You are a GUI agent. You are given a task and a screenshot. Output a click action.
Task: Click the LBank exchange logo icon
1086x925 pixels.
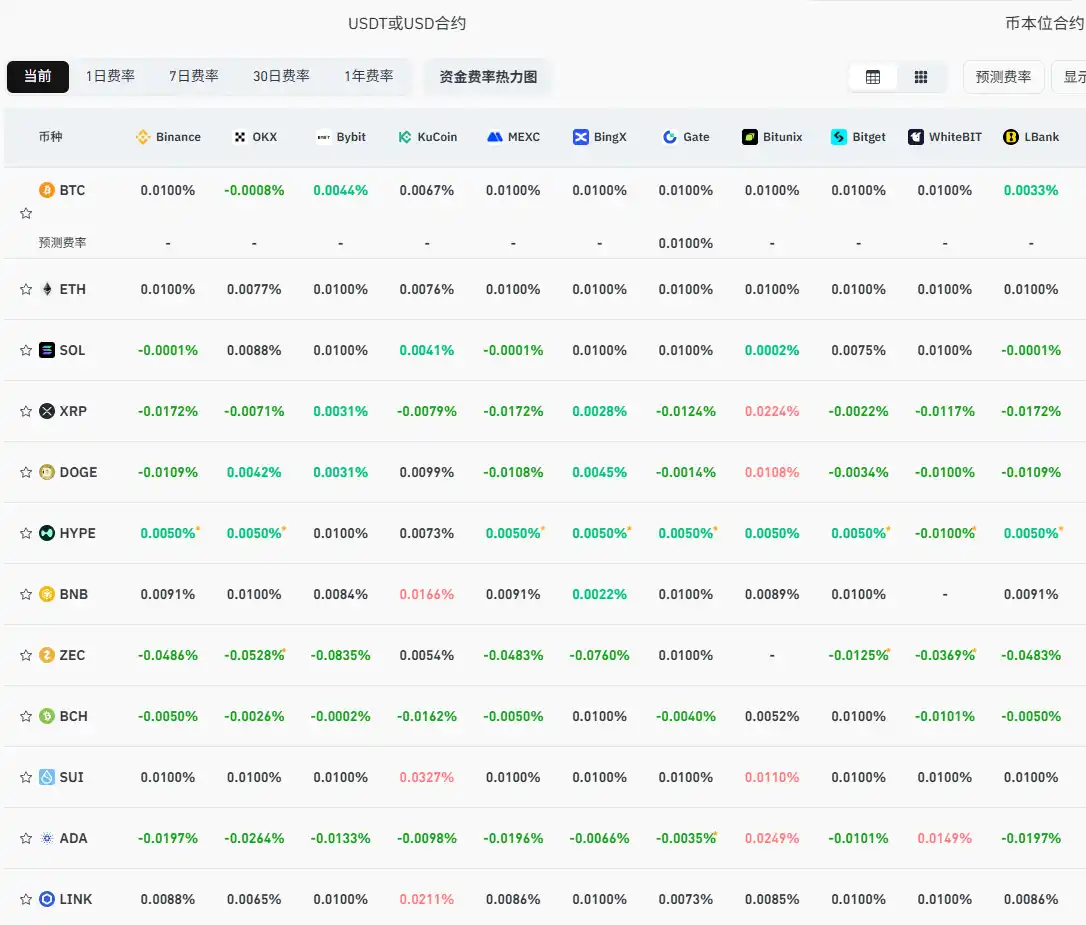[x=1011, y=137]
